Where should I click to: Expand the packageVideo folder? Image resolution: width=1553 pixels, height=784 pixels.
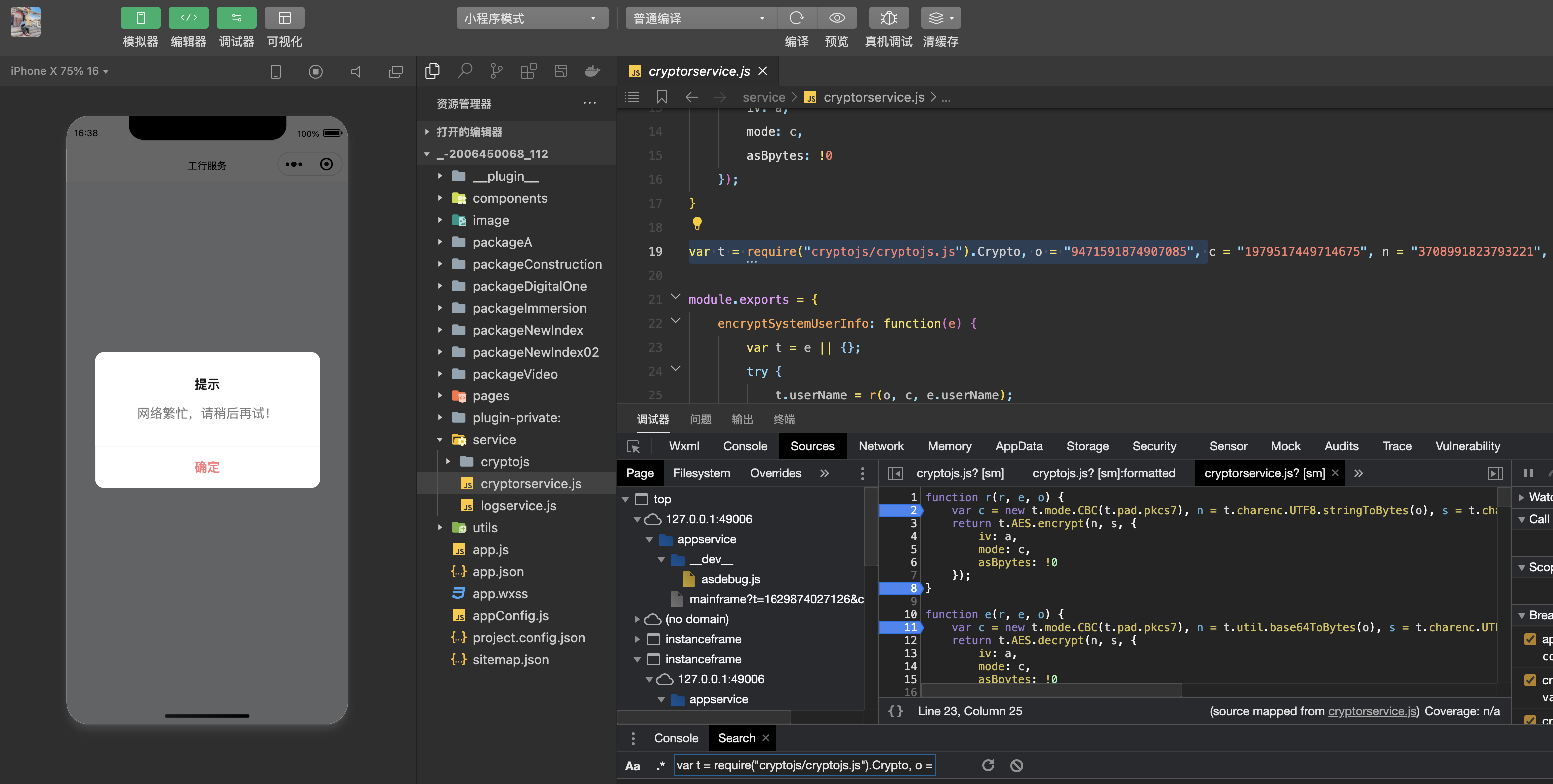click(x=514, y=374)
